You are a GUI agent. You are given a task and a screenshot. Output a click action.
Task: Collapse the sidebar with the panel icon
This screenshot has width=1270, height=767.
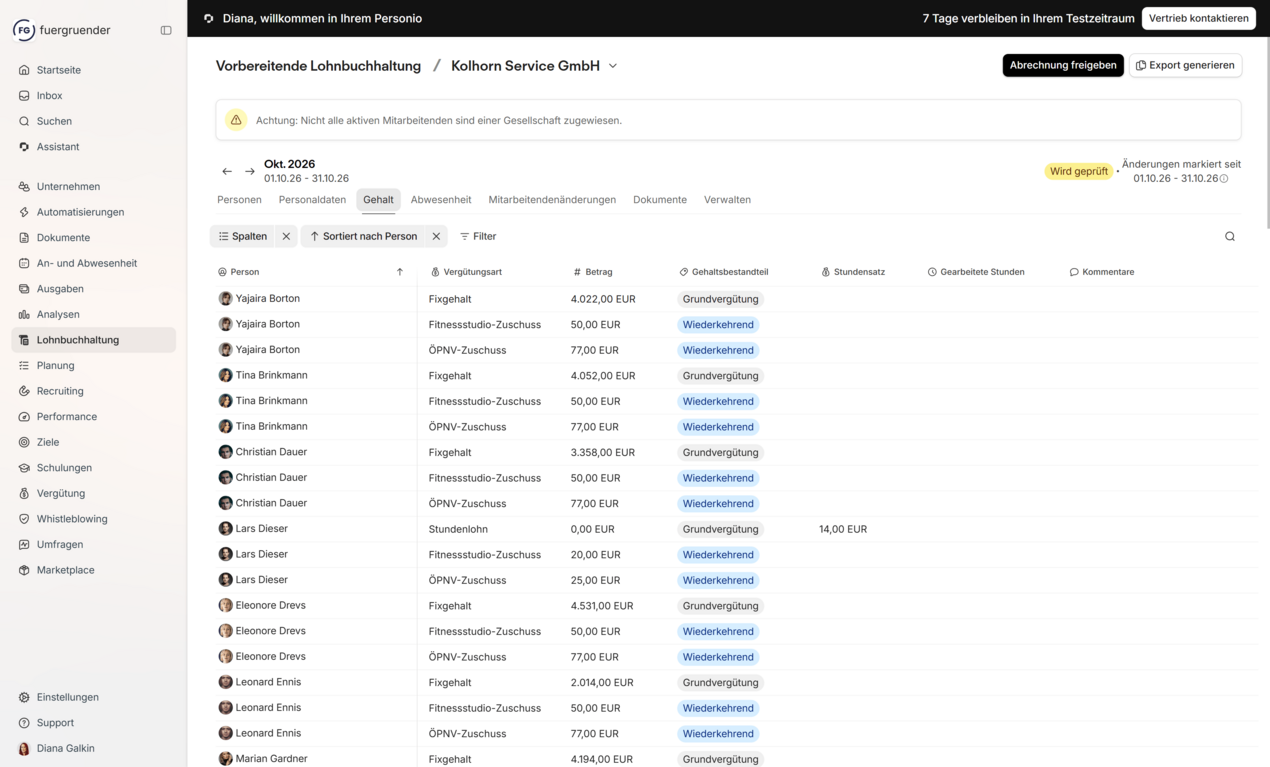166,30
